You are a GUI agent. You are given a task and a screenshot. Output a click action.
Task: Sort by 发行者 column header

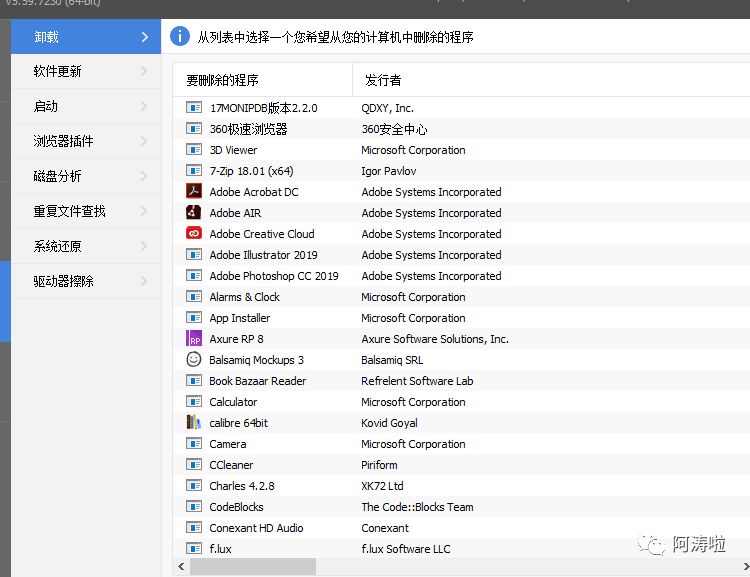pos(551,80)
